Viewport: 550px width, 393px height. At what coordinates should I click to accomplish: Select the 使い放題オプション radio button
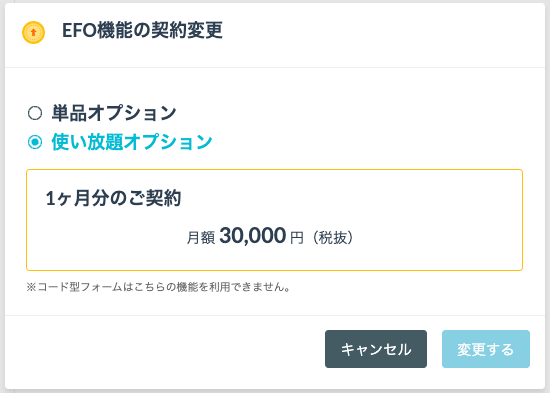tap(35, 142)
